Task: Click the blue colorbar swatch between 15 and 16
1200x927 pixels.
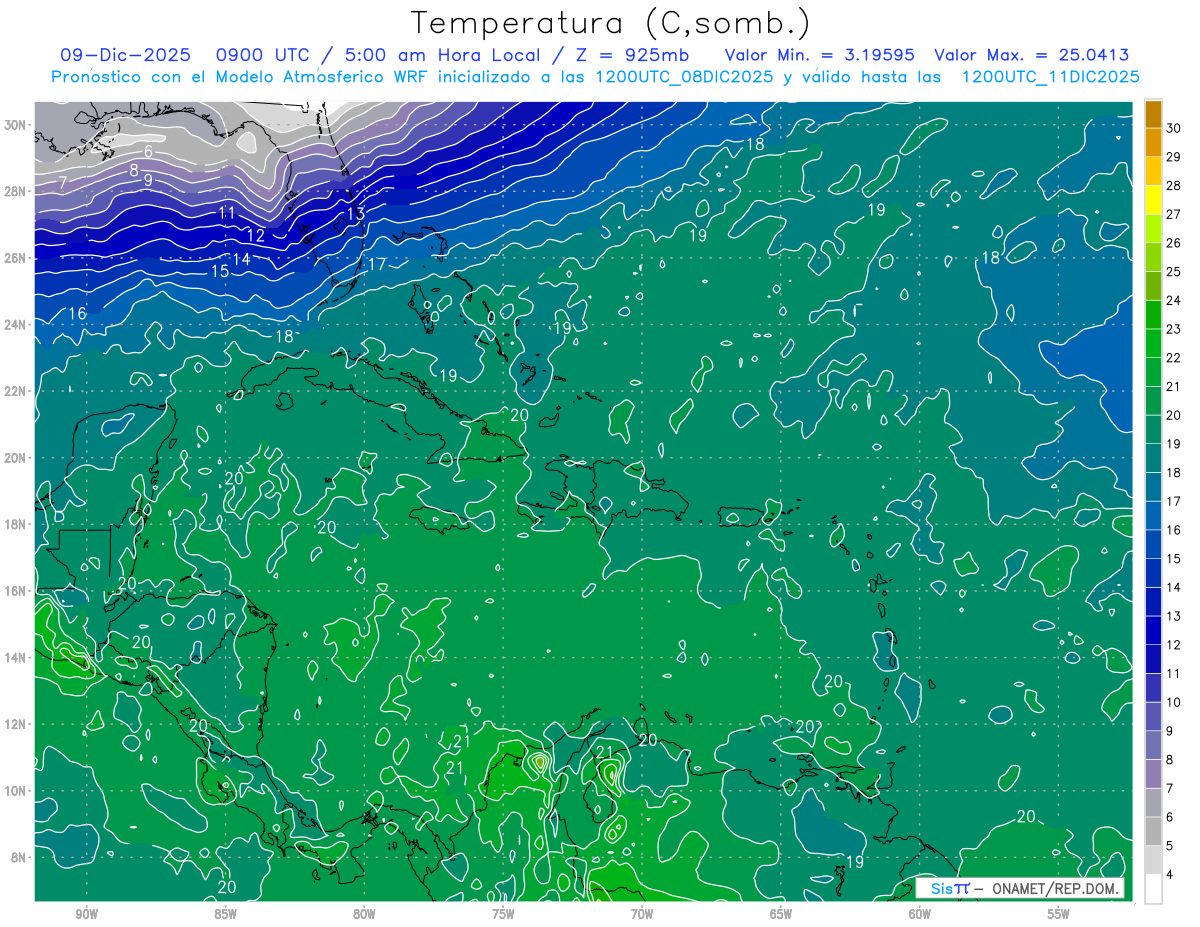Action: pos(1153,544)
